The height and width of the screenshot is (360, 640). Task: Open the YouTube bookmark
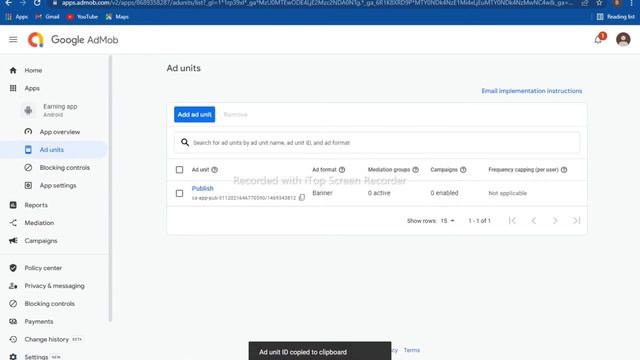click(82, 17)
